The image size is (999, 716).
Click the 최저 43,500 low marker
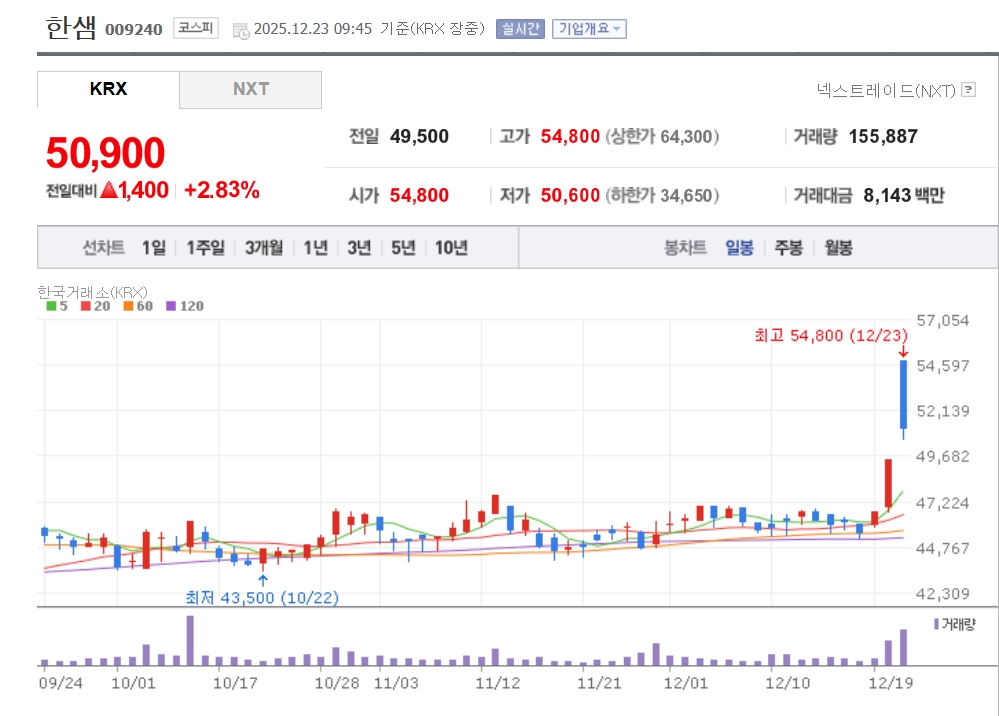[x=262, y=597]
